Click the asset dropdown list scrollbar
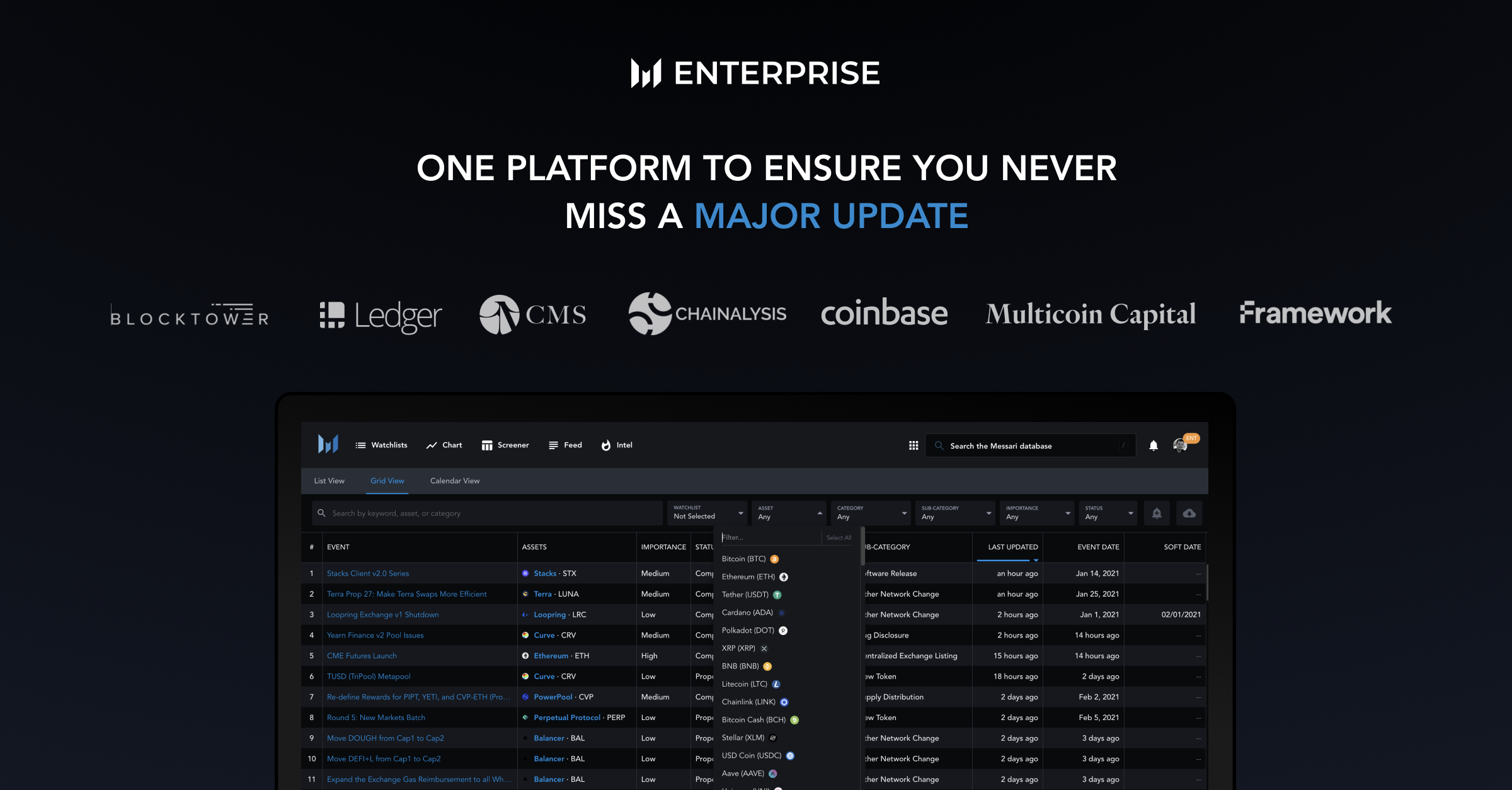This screenshot has height=790, width=1512. pos(862,547)
